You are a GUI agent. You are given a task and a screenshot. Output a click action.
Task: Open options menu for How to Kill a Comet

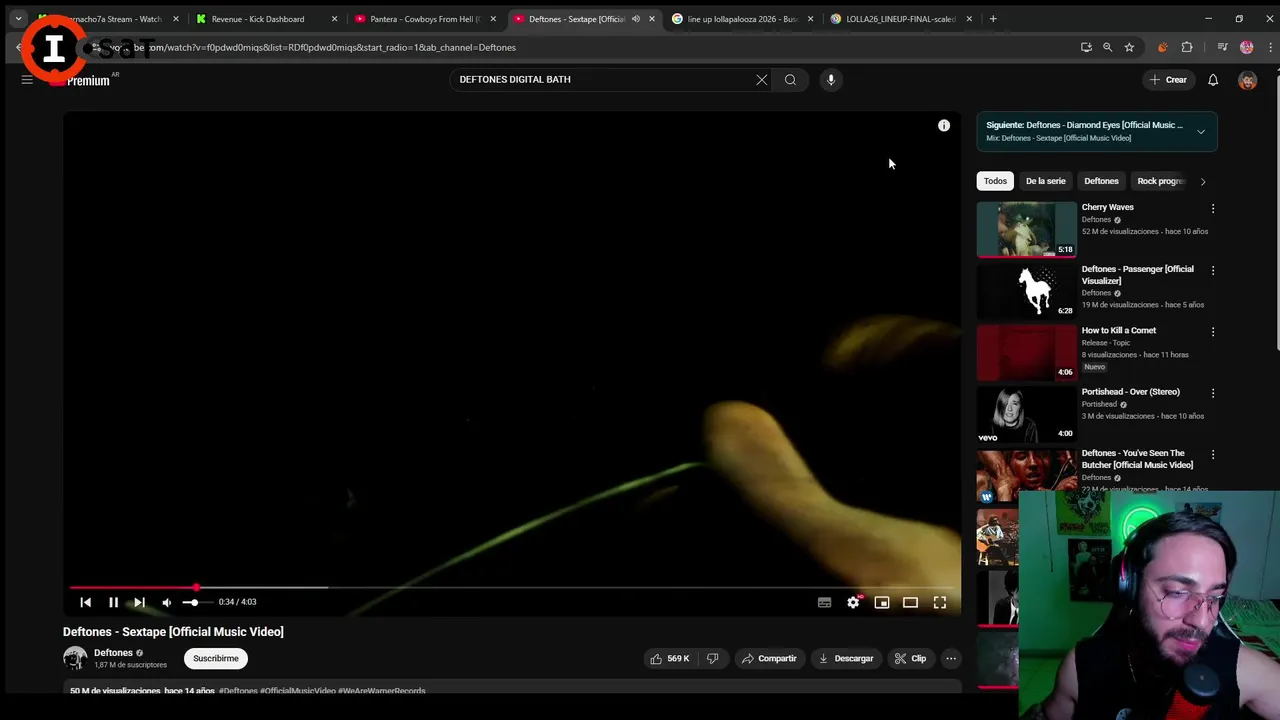1213,332
